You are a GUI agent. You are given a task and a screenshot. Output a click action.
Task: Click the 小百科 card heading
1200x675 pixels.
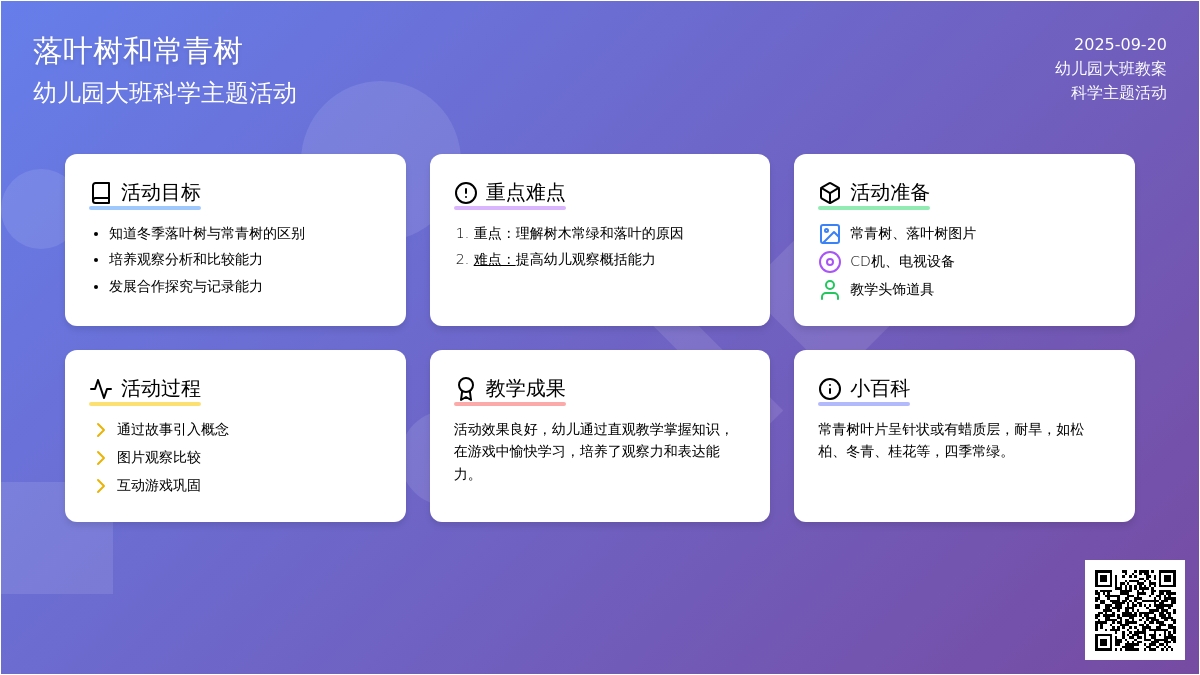coord(880,389)
